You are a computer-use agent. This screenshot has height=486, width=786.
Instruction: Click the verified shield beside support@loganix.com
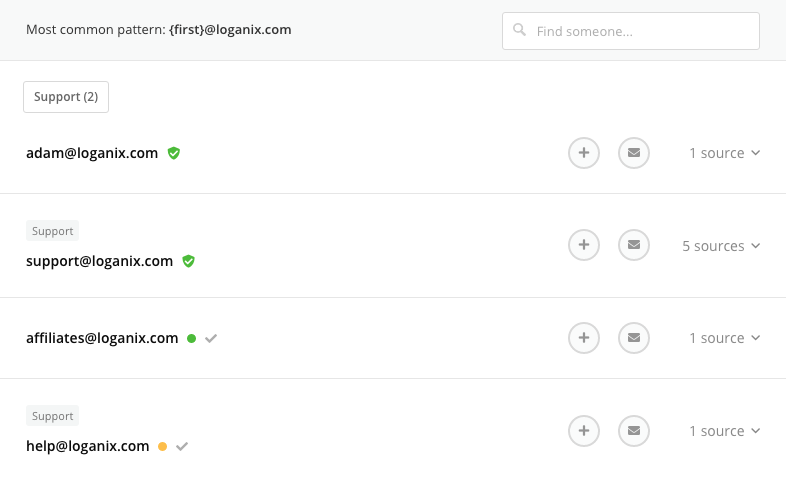click(189, 261)
